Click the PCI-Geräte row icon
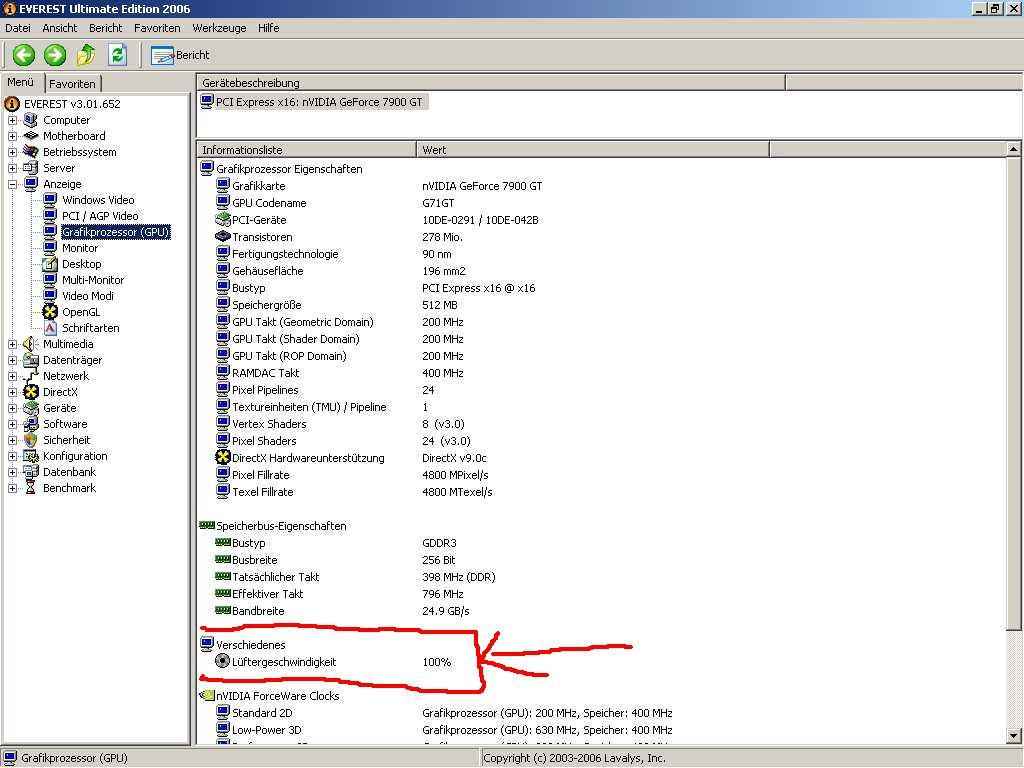 coord(223,219)
